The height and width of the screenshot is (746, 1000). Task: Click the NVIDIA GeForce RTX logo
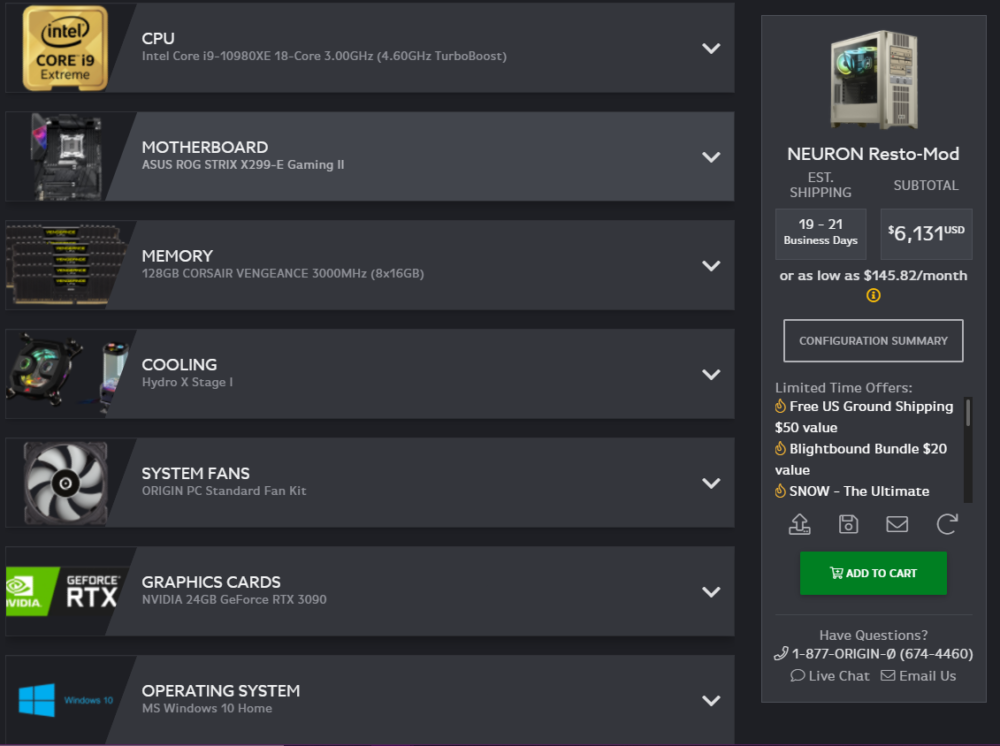[x=62, y=591]
